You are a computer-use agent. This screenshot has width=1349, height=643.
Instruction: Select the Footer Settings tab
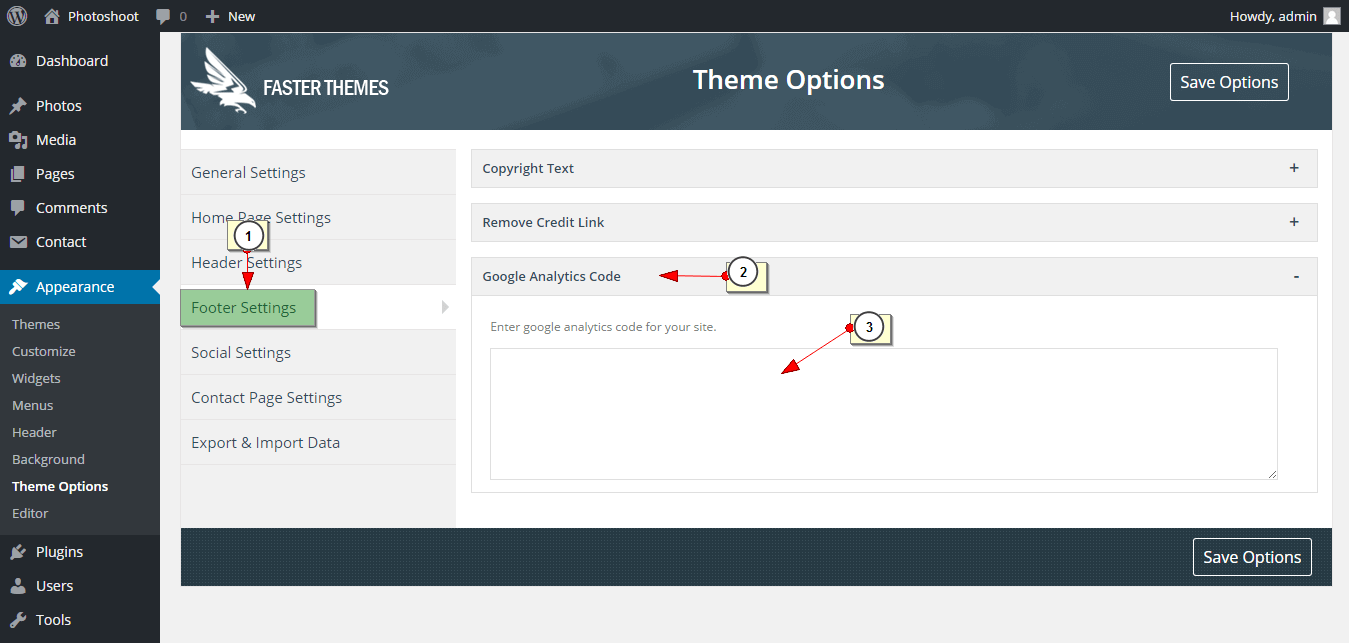(318, 307)
